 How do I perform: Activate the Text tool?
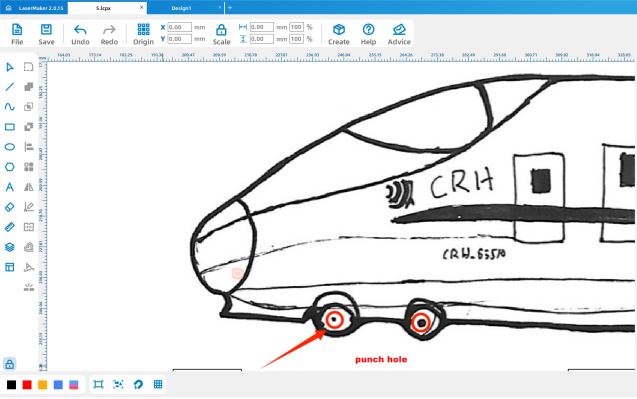tap(10, 187)
